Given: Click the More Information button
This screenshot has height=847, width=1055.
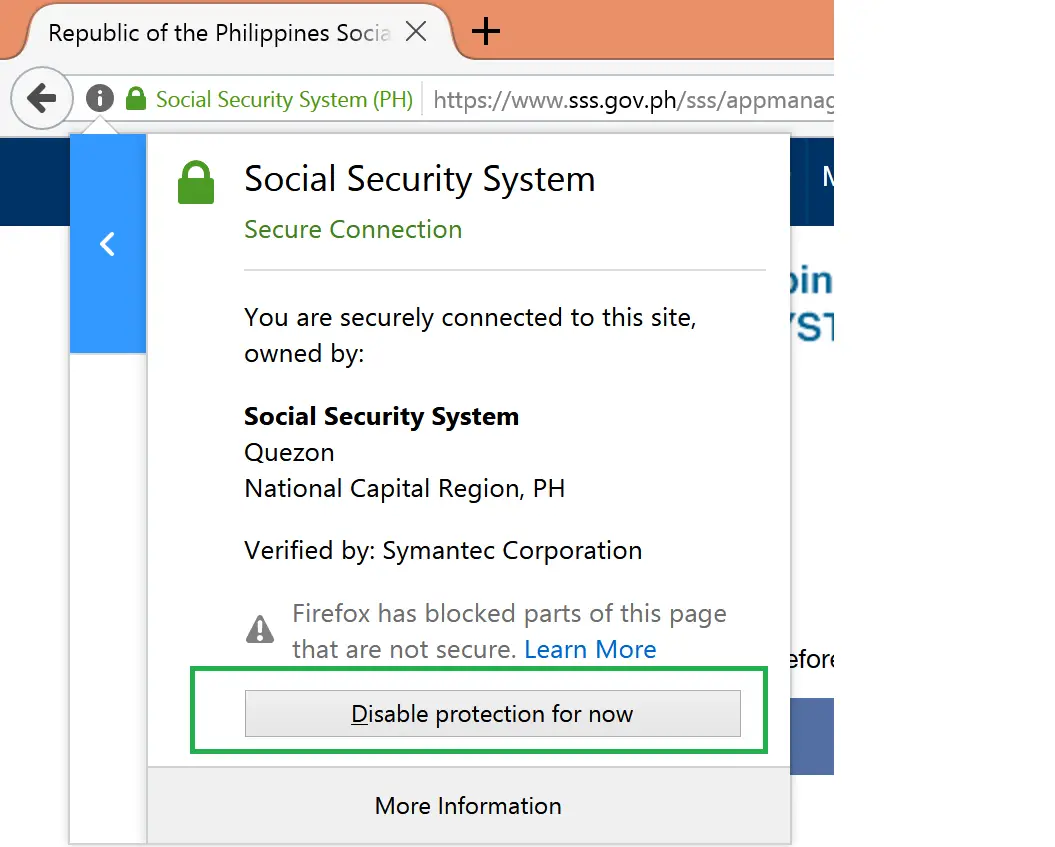Looking at the screenshot, I should (x=468, y=805).
